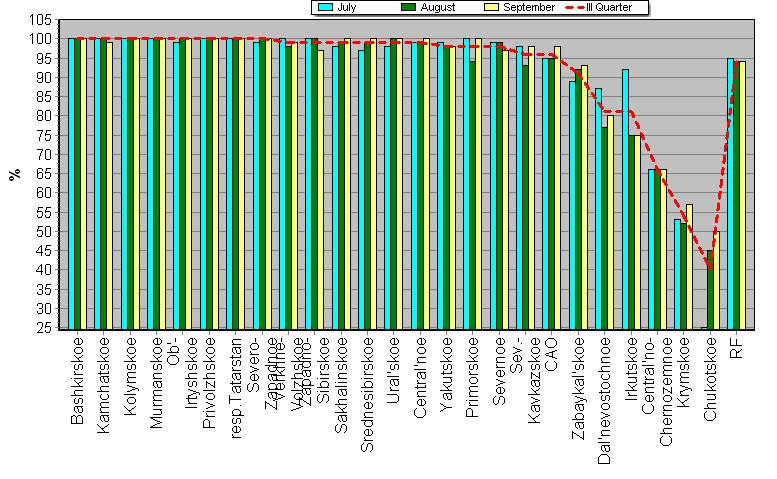The width and height of the screenshot is (777, 479).
Task: Select the Kamchatskoe category label
Action: (104, 385)
